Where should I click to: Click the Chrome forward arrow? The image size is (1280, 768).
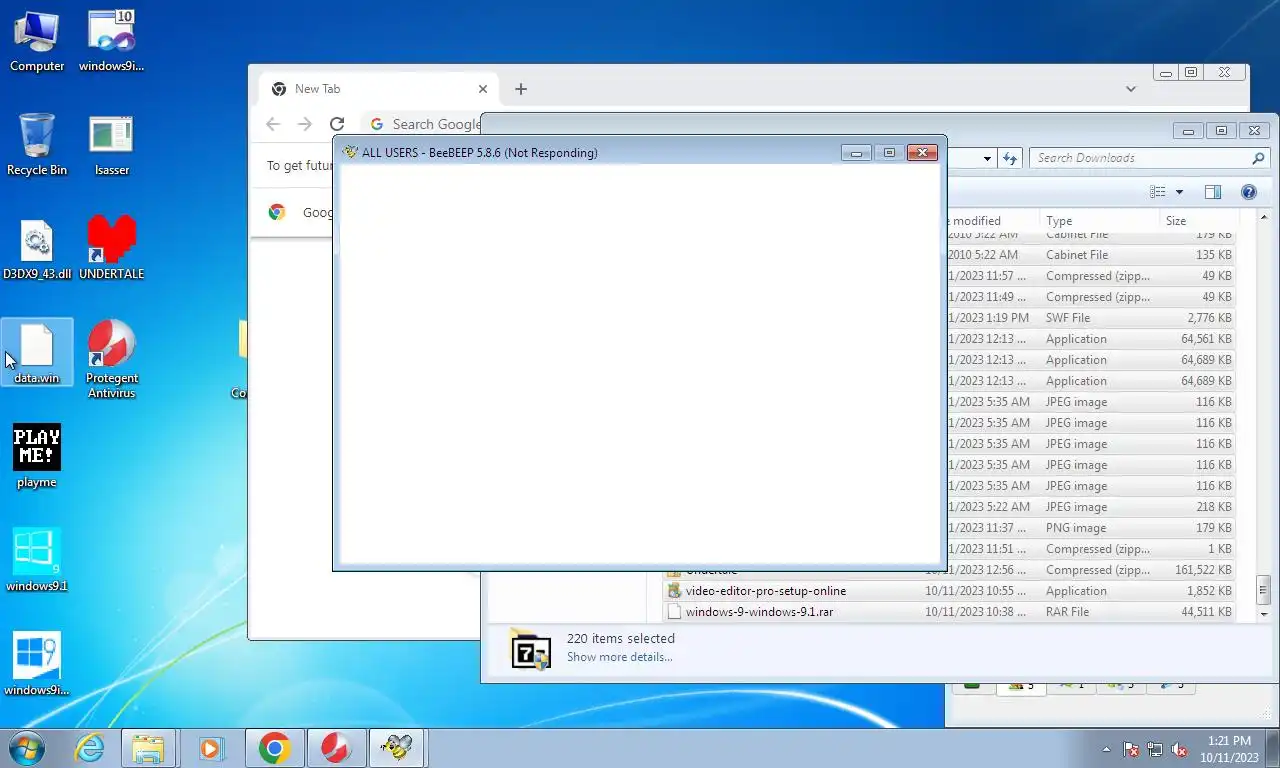point(305,124)
